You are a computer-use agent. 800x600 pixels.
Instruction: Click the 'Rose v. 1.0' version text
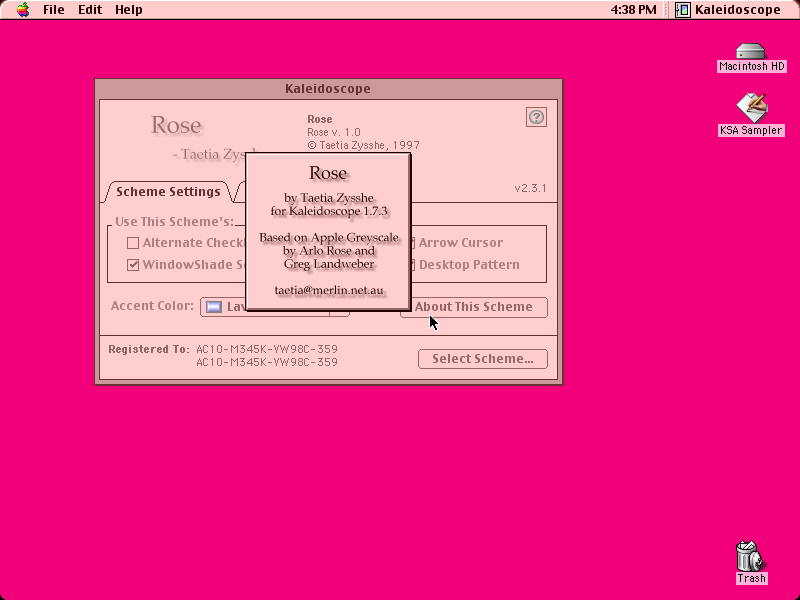(x=334, y=132)
